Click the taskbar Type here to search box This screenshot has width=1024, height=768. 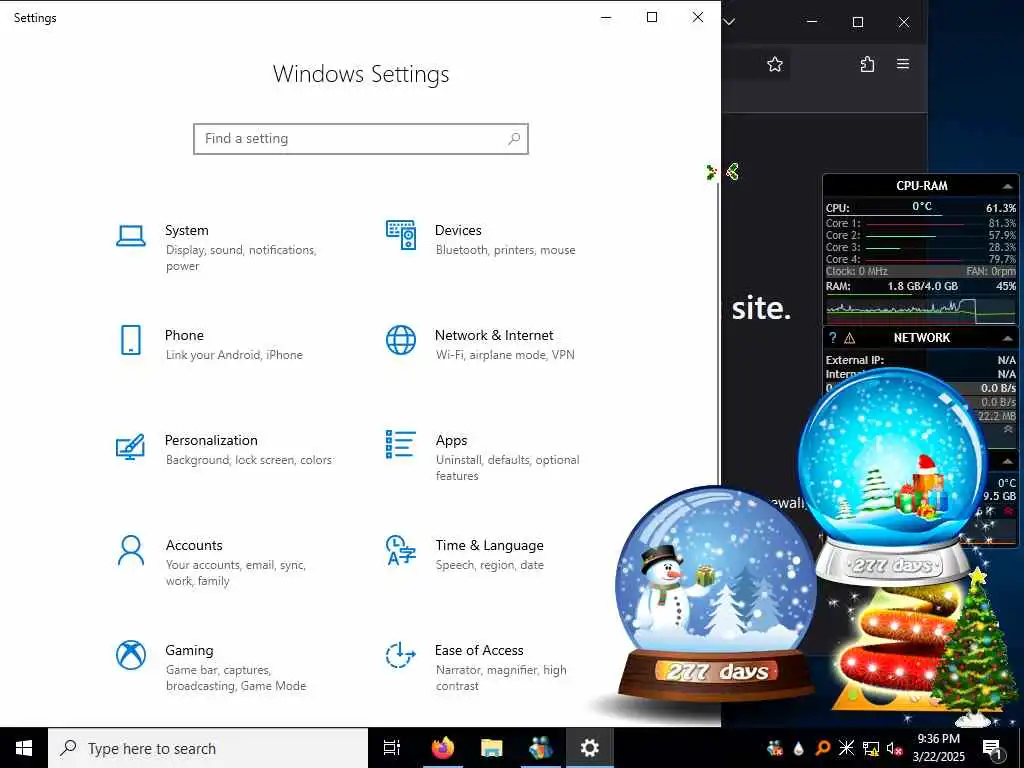[208, 748]
